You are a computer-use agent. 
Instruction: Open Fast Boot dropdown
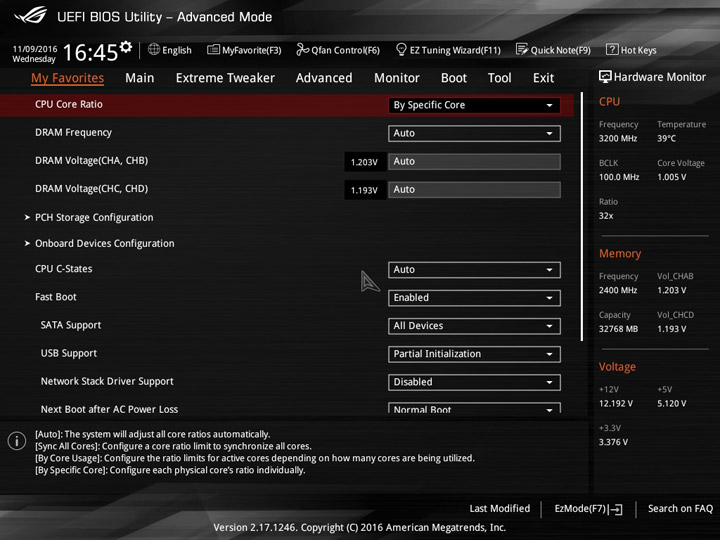pyautogui.click(x=474, y=298)
